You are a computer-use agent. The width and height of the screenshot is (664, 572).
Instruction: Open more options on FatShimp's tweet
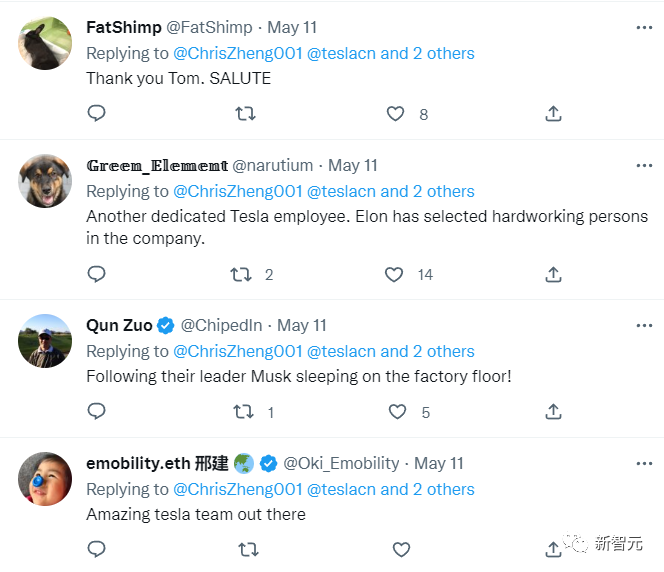(639, 27)
